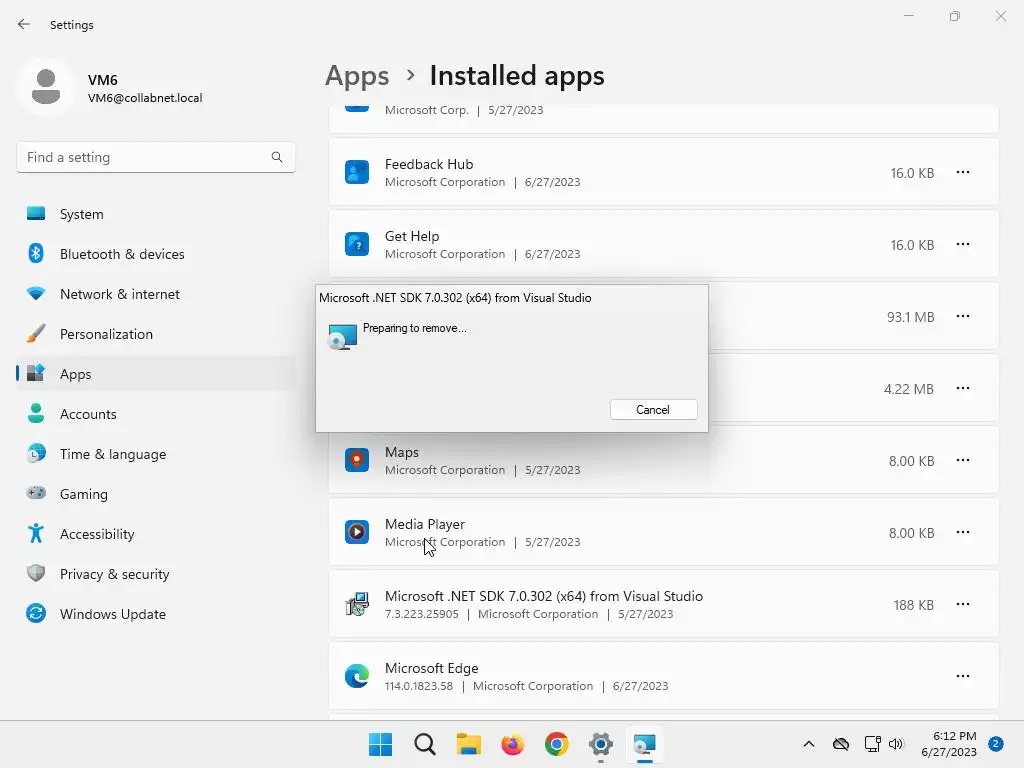Open Personalization settings

coord(155,334)
